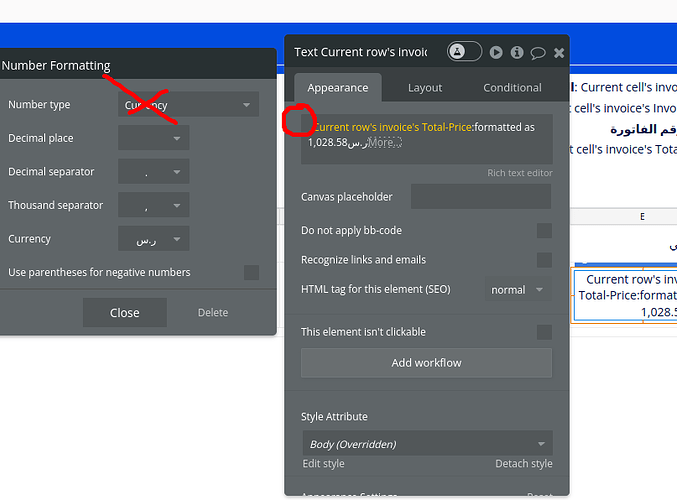Image resolution: width=677 pixels, height=500 pixels.
Task: Check This element isn't clickable
Action: point(544,332)
